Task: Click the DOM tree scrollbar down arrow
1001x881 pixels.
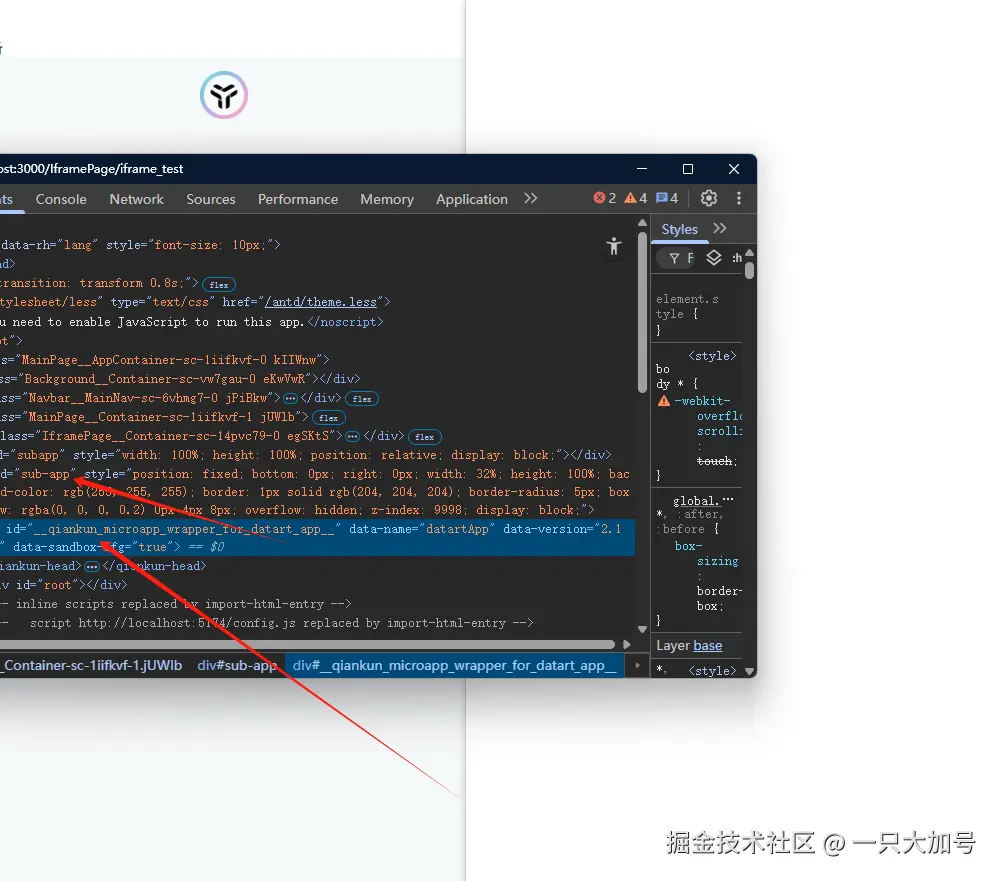Action: 642,629
